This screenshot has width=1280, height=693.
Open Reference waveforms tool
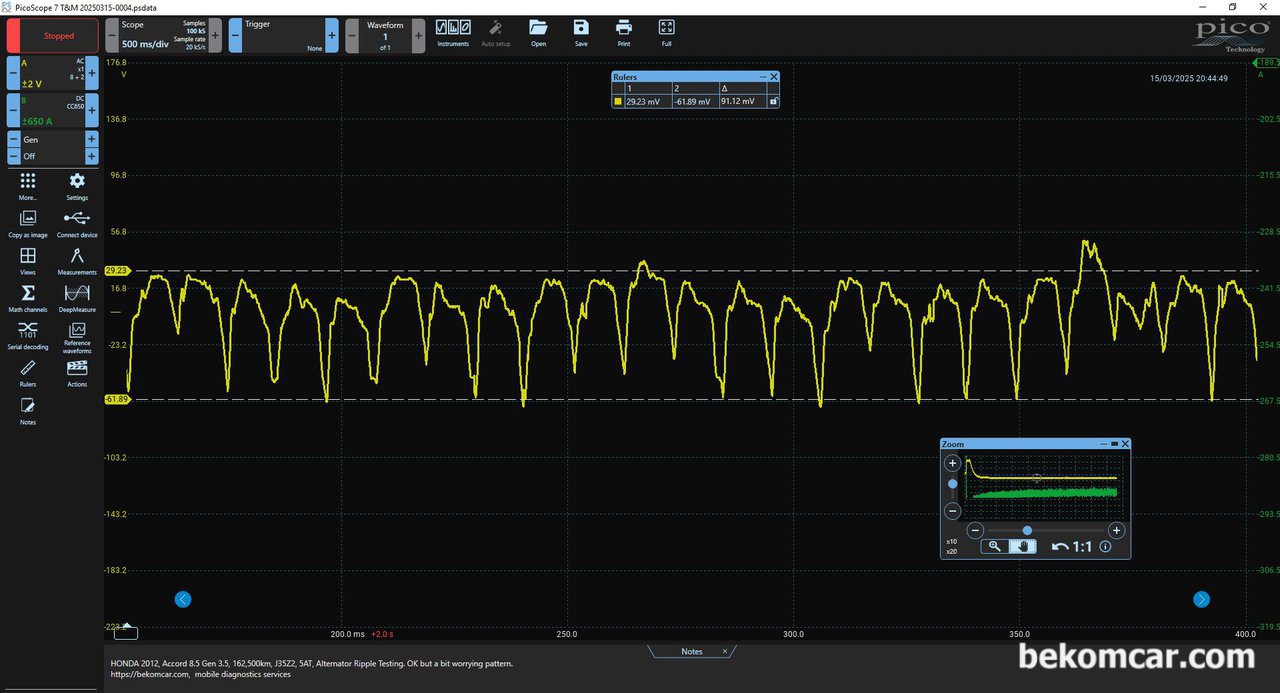point(77,338)
